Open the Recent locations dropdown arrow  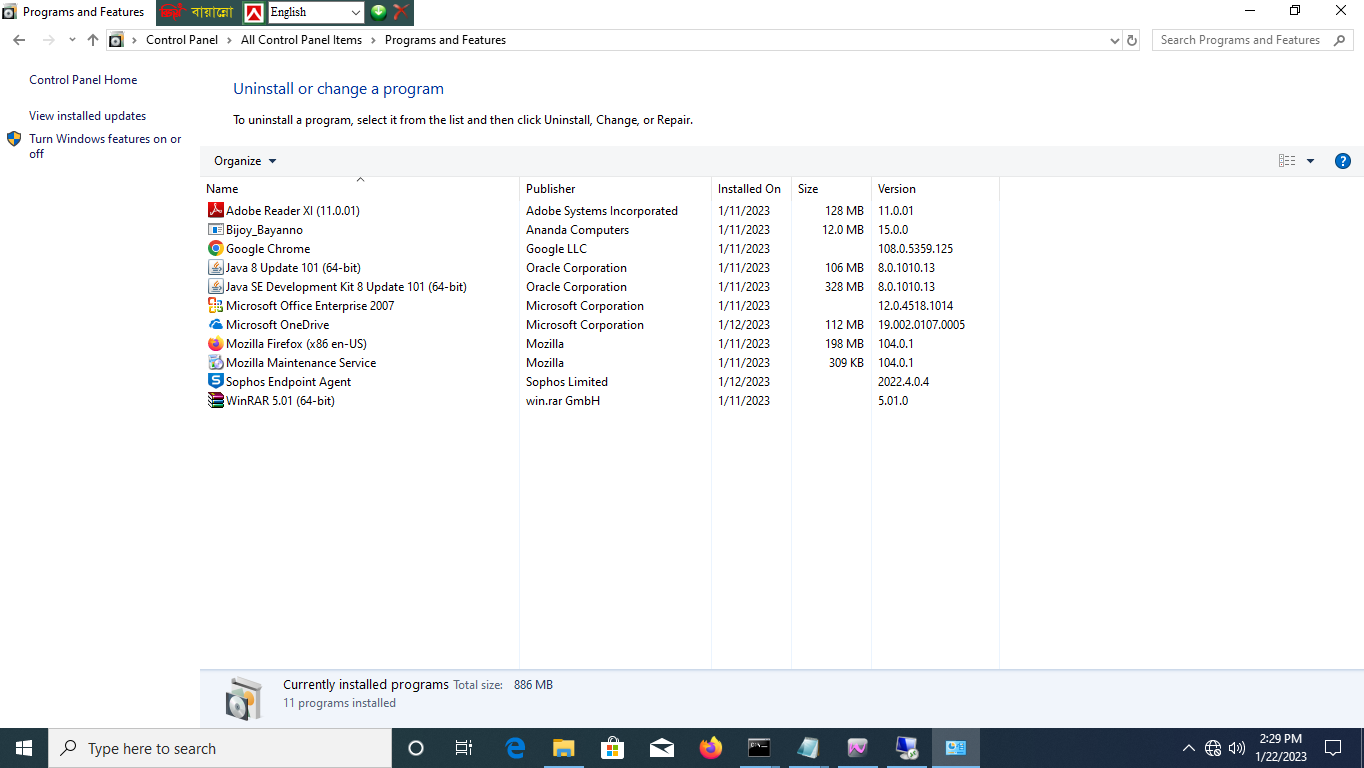pos(72,40)
